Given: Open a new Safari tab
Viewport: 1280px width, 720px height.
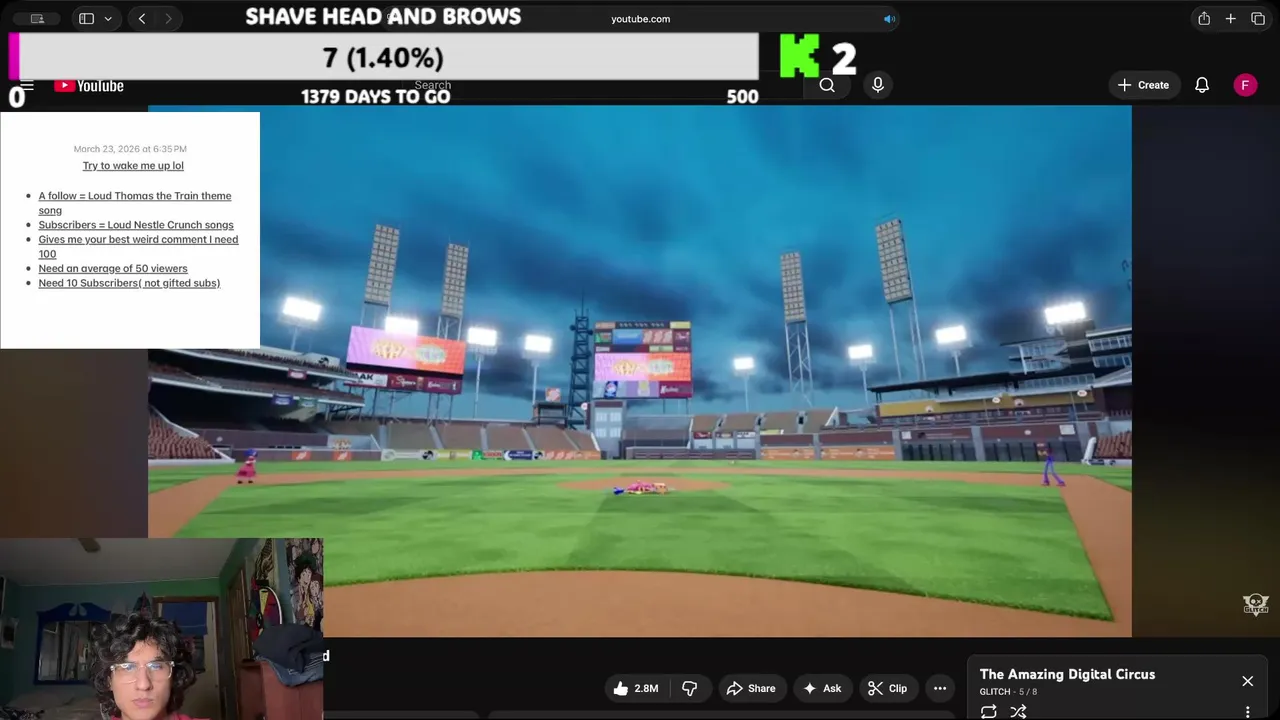Looking at the screenshot, I should tap(1231, 19).
